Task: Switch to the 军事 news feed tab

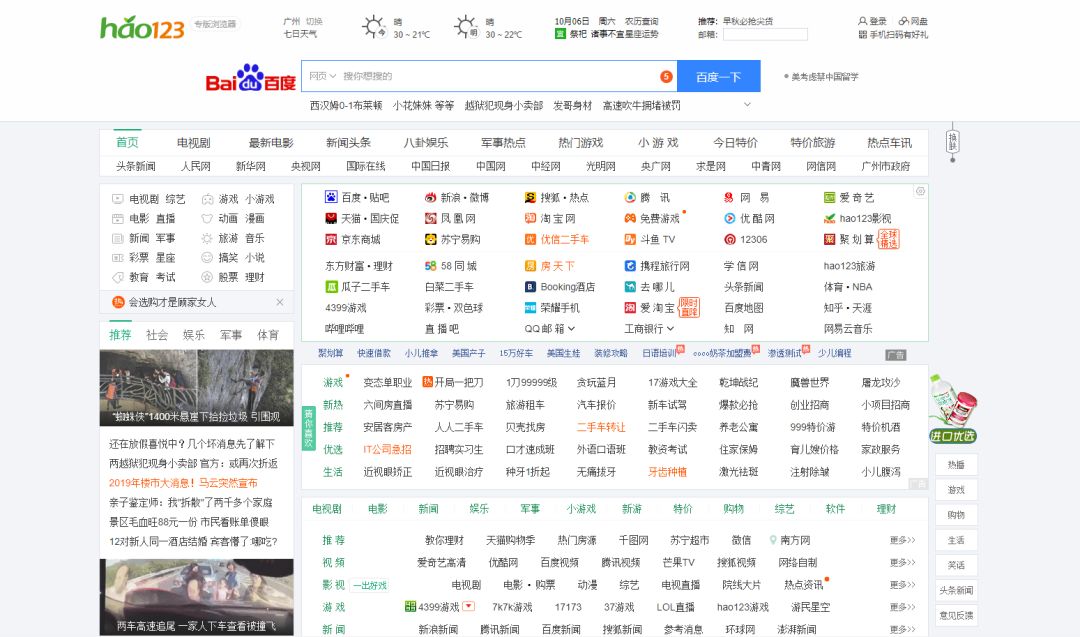Action: [231, 335]
